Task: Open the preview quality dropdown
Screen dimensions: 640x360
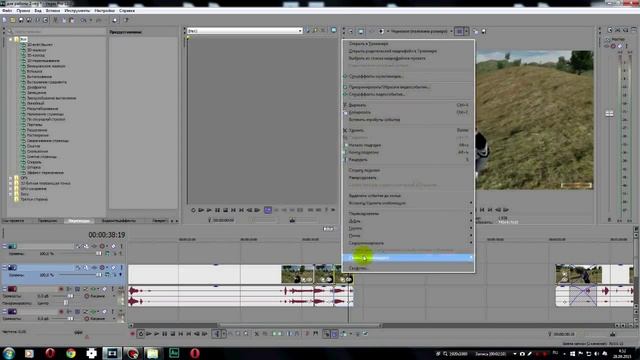Action: [451, 31]
